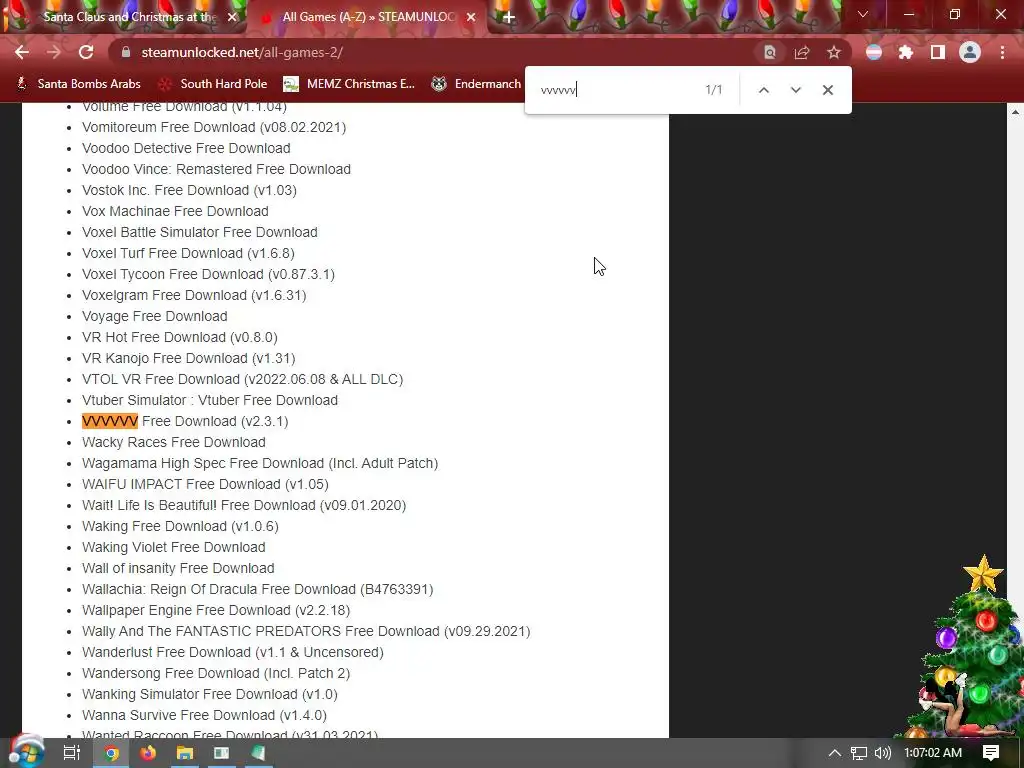This screenshot has width=1024, height=768.
Task: Open Wanderlust Free Download link
Action: 232,652
